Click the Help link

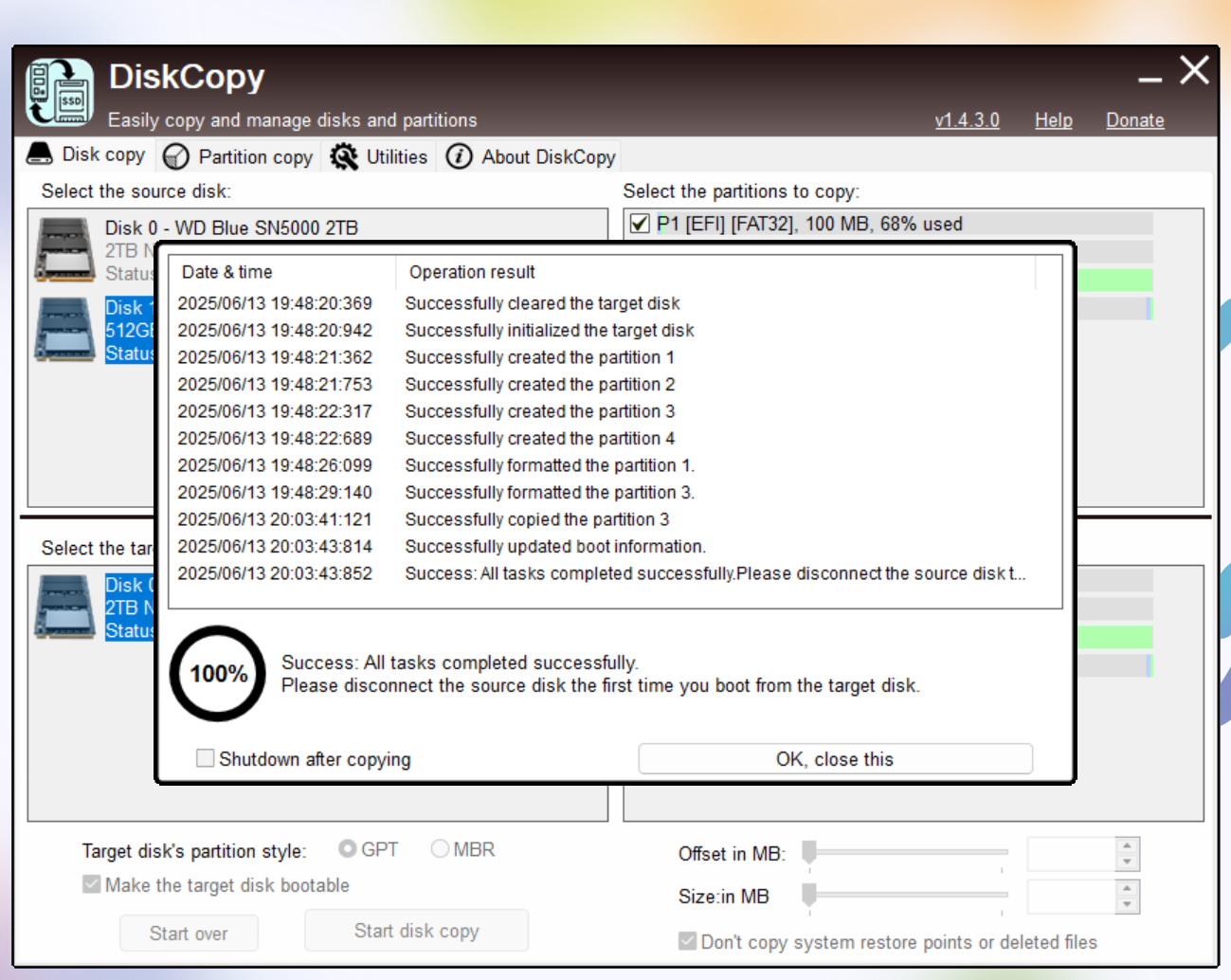click(1053, 120)
